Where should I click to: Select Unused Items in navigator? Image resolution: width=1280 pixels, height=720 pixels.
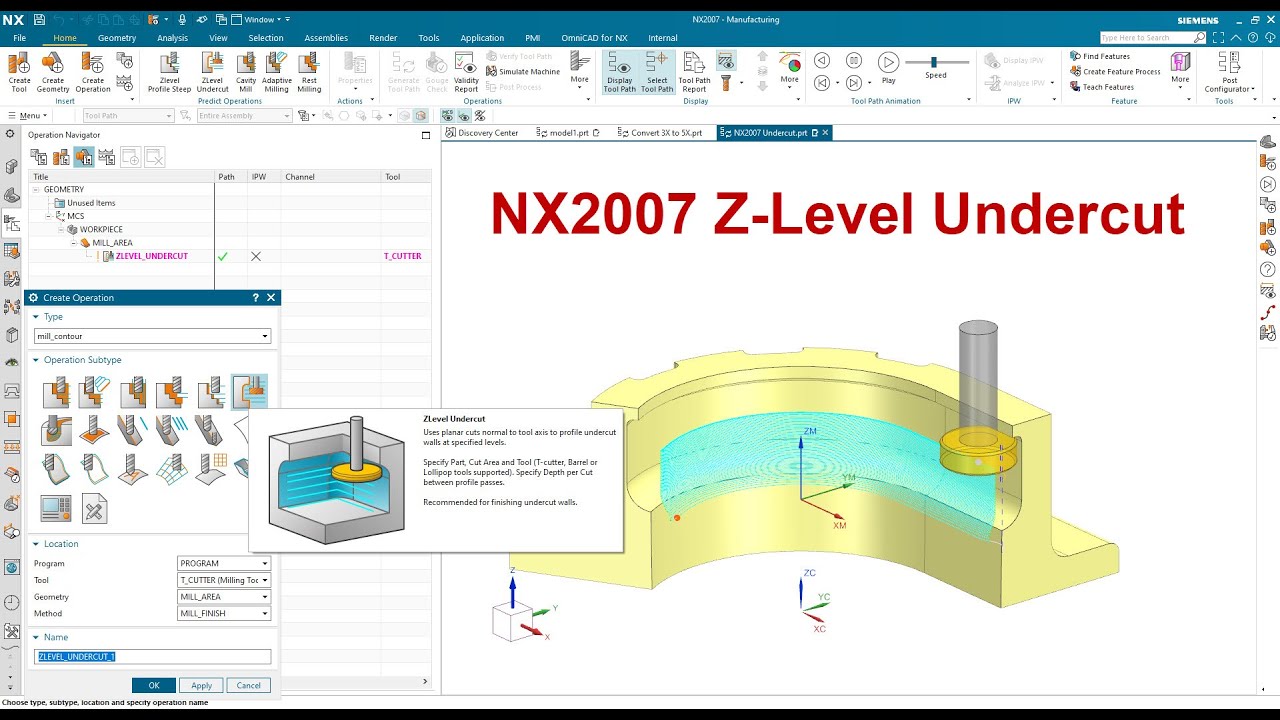click(91, 203)
